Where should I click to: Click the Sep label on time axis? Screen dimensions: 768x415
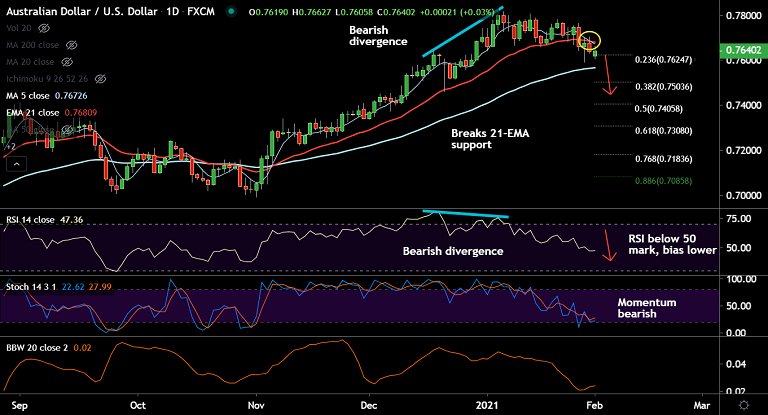[20, 405]
